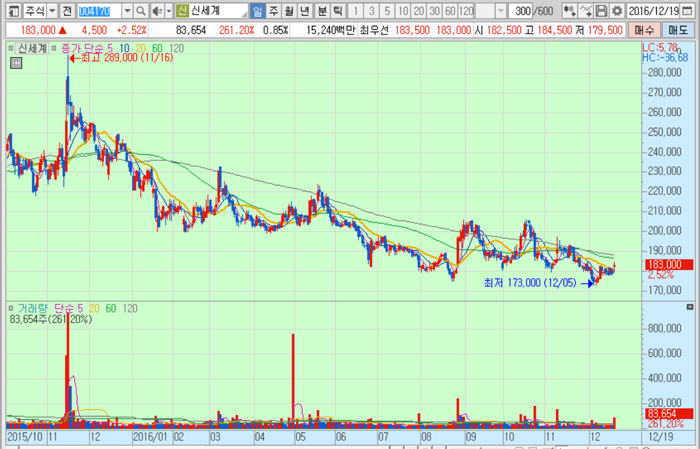Viewport: 700px width, 449px height.
Task: Expand the dropdown next to the speaker
Action: (169, 11)
